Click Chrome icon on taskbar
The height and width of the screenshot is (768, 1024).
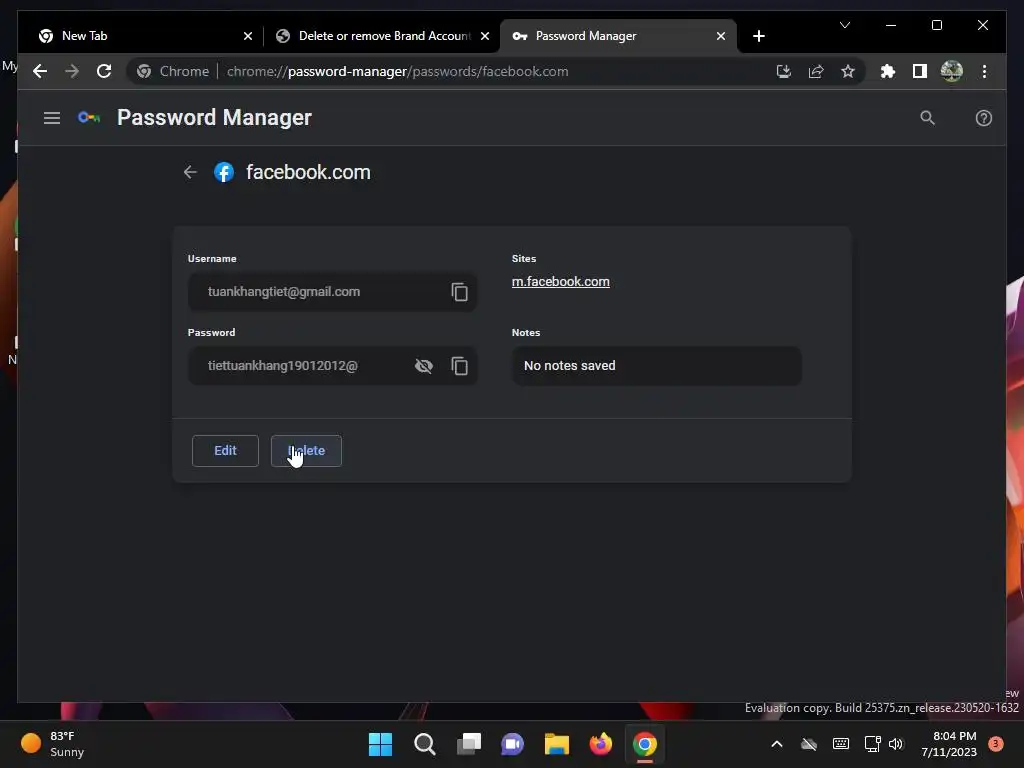(645, 744)
